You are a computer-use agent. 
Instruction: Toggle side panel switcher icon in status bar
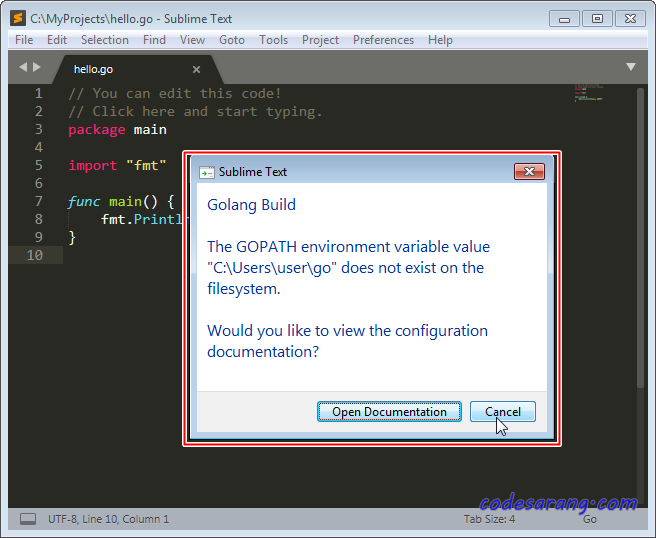pos(28,519)
